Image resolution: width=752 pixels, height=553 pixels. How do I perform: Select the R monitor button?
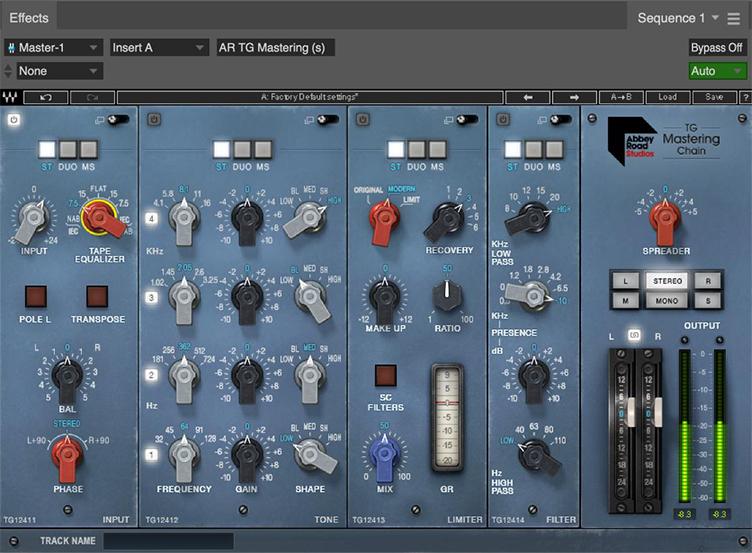pos(708,281)
